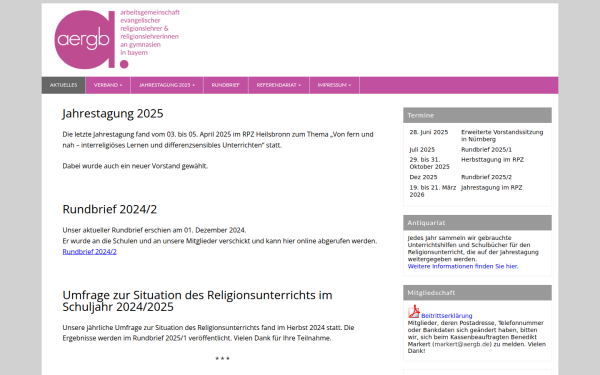This screenshot has height=375, width=600.
Task: Open the Rundbrief menu item
Action: pos(225,85)
